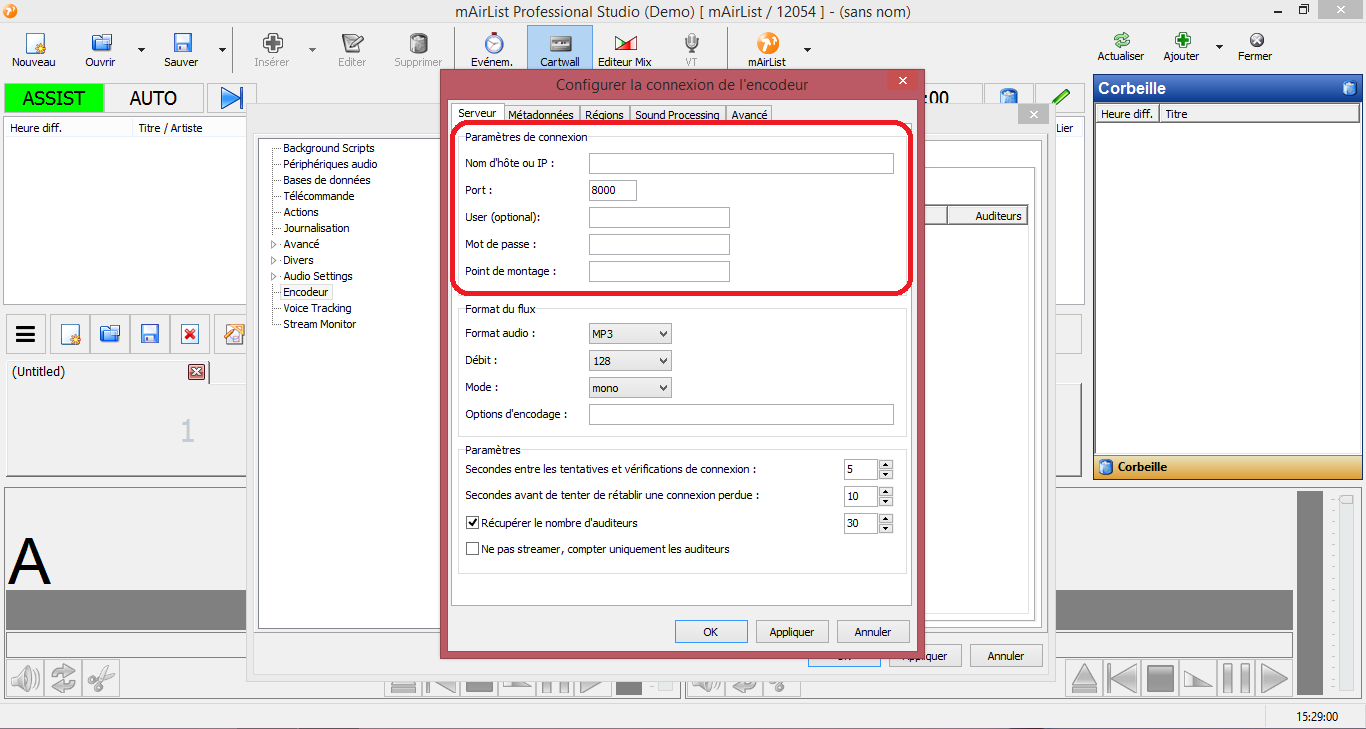Click the Point de montage field
Image resolution: width=1366 pixels, height=729 pixels.
659,271
